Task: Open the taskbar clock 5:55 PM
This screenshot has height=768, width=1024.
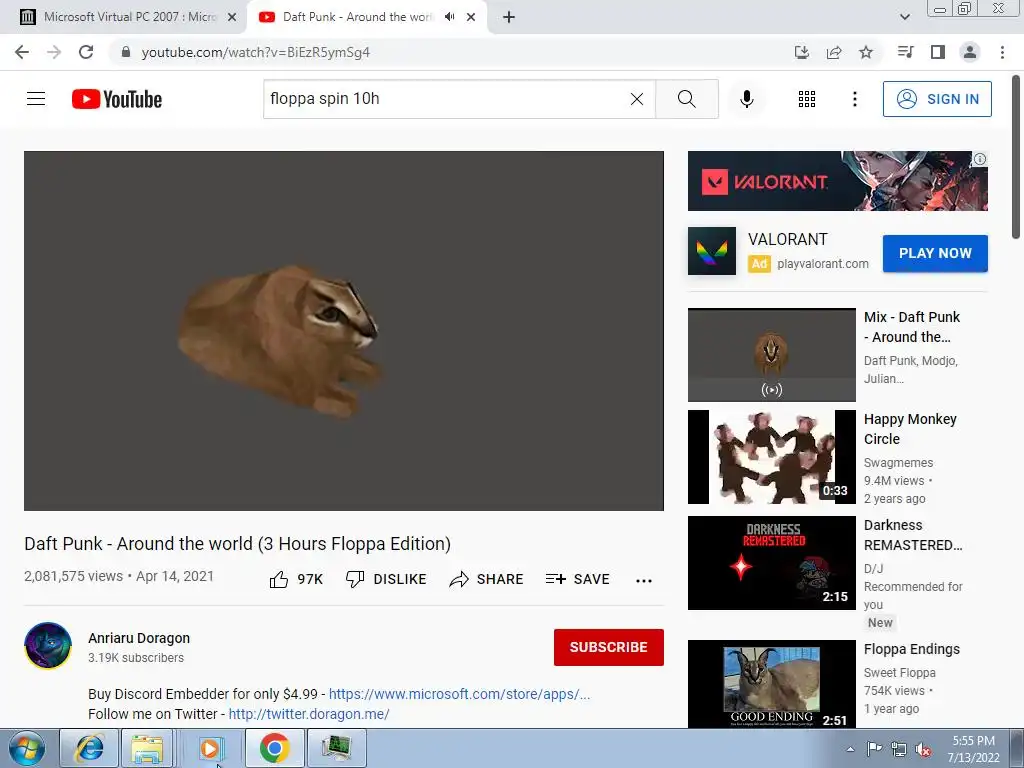Action: (974, 749)
